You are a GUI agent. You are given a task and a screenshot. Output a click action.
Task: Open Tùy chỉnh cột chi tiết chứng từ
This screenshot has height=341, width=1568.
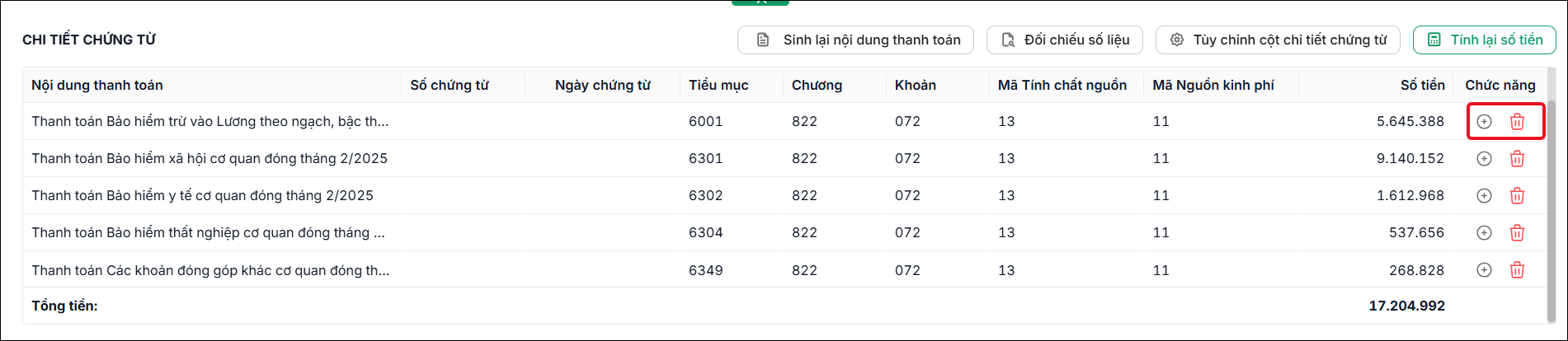pyautogui.click(x=1278, y=40)
